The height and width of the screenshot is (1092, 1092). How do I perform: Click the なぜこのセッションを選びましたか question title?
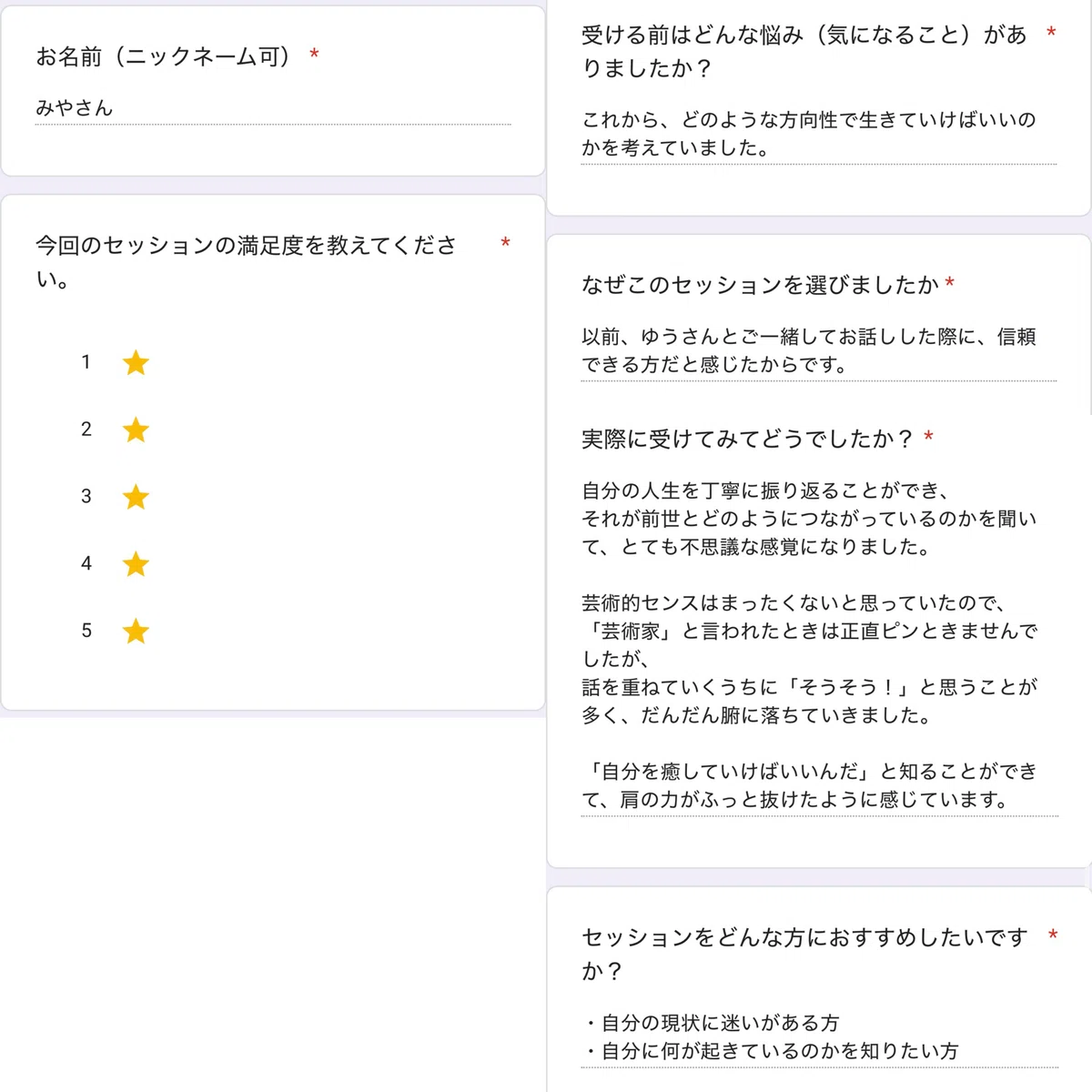click(x=760, y=285)
